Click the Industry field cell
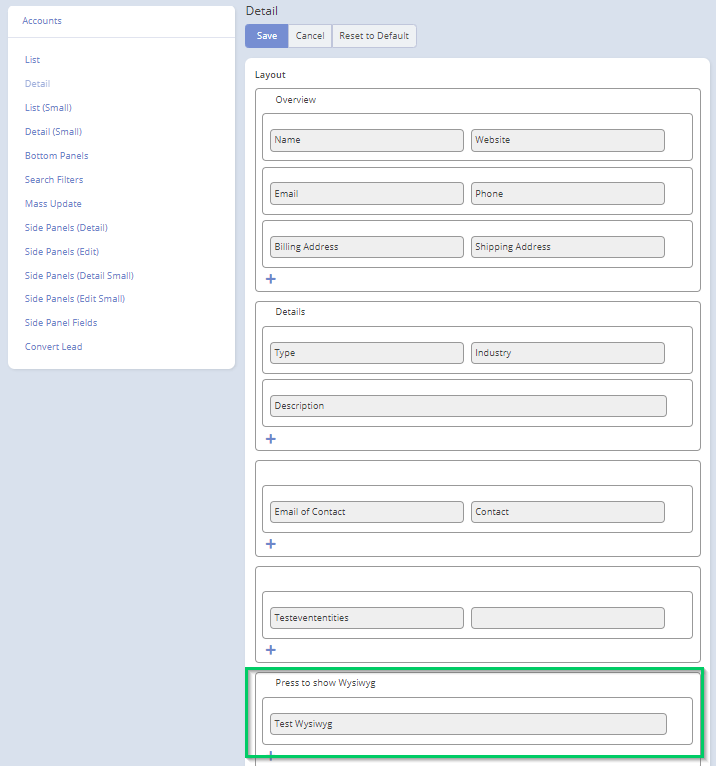Screen dimensions: 716x766 pyautogui.click(x=567, y=353)
